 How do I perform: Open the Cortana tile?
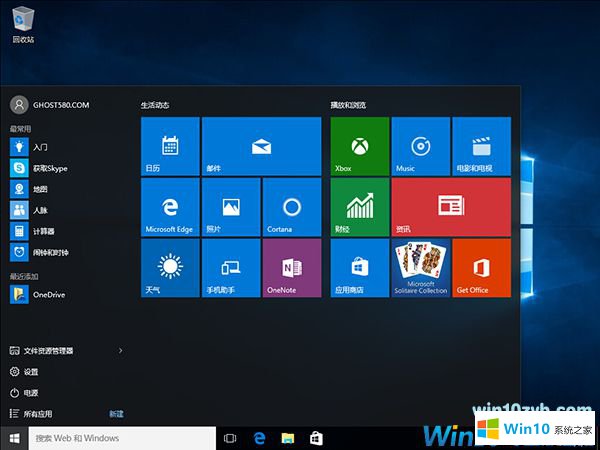[x=292, y=207]
